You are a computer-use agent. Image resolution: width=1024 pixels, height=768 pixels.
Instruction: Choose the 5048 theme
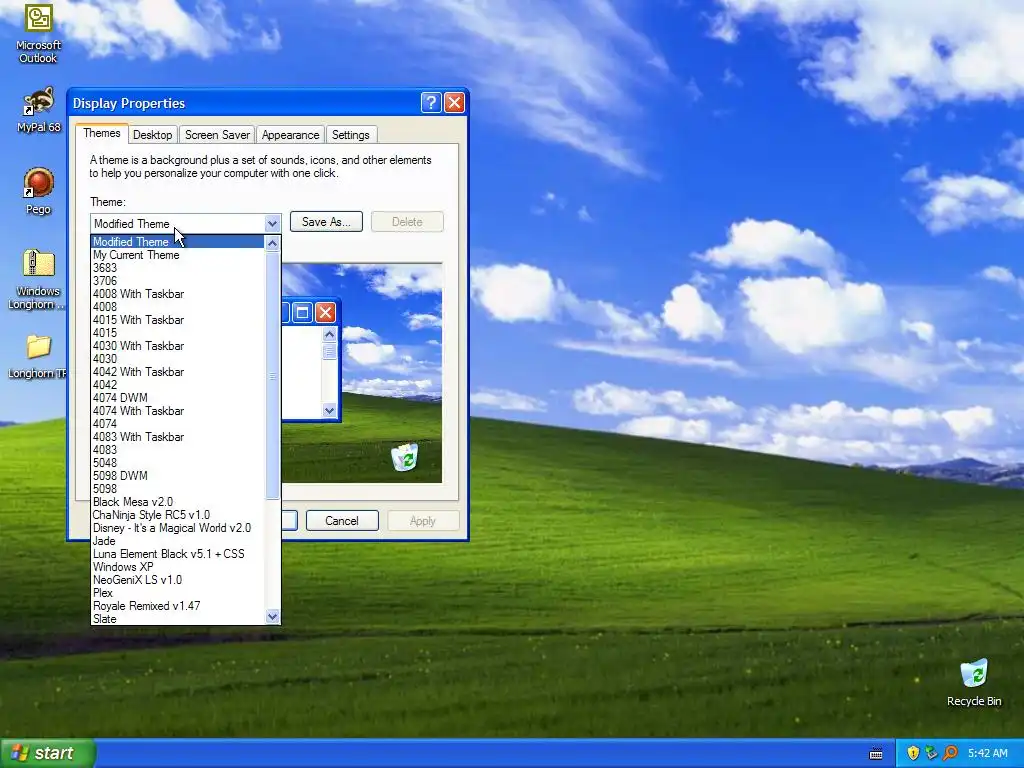coord(178,462)
